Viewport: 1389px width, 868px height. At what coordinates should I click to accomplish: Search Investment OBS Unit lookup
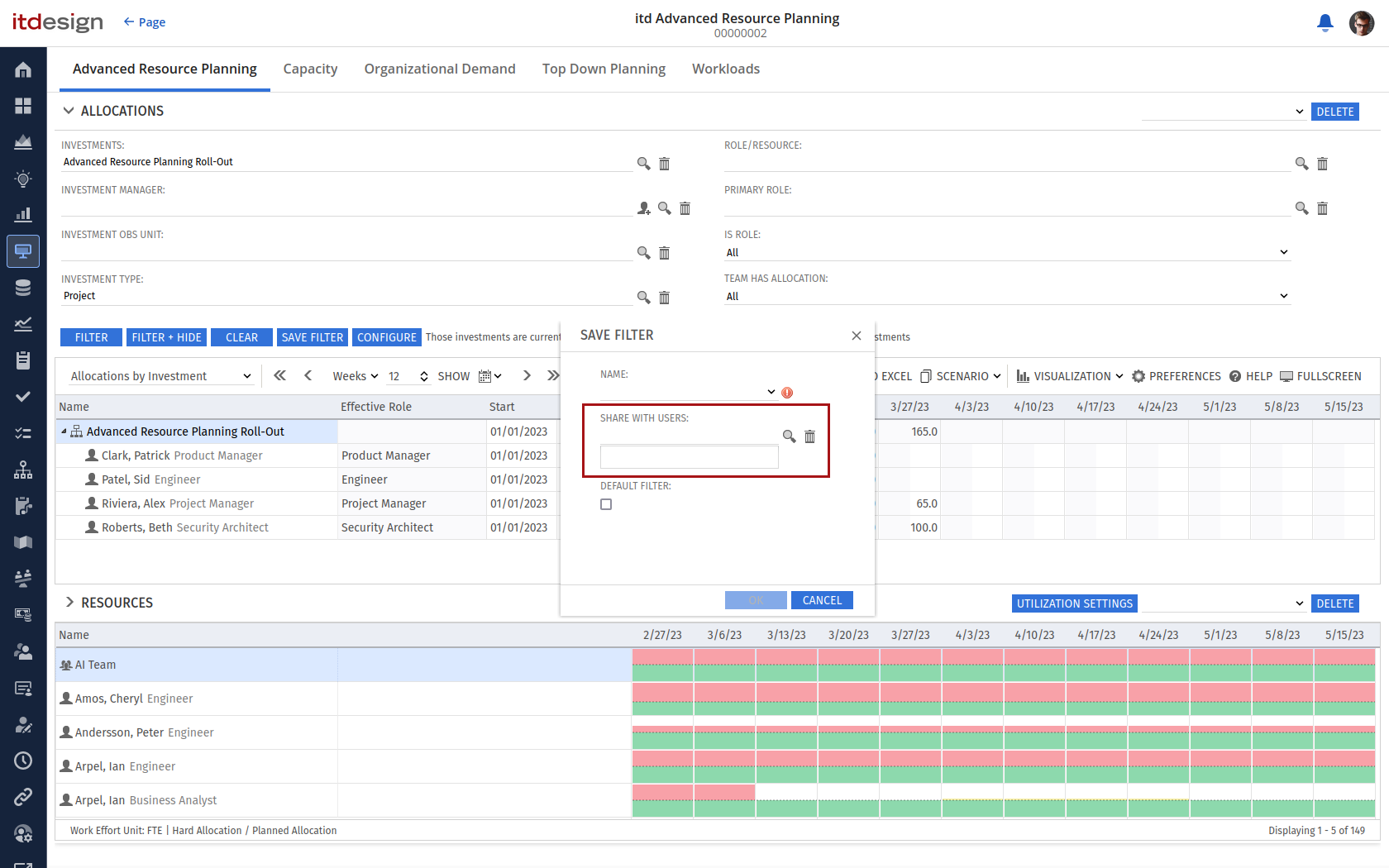[x=643, y=253]
